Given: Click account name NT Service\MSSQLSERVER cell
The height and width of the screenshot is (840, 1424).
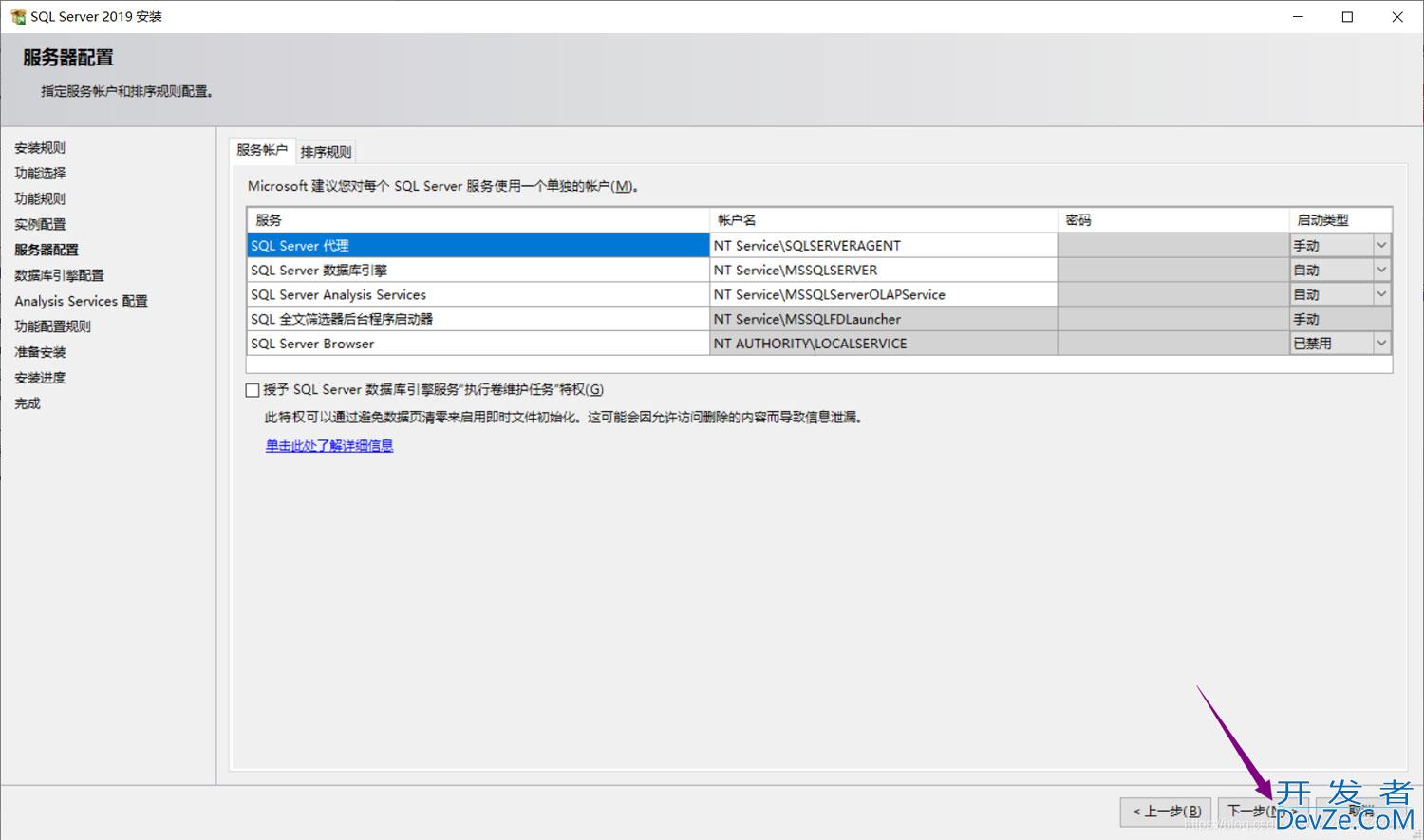Looking at the screenshot, I should coord(883,270).
